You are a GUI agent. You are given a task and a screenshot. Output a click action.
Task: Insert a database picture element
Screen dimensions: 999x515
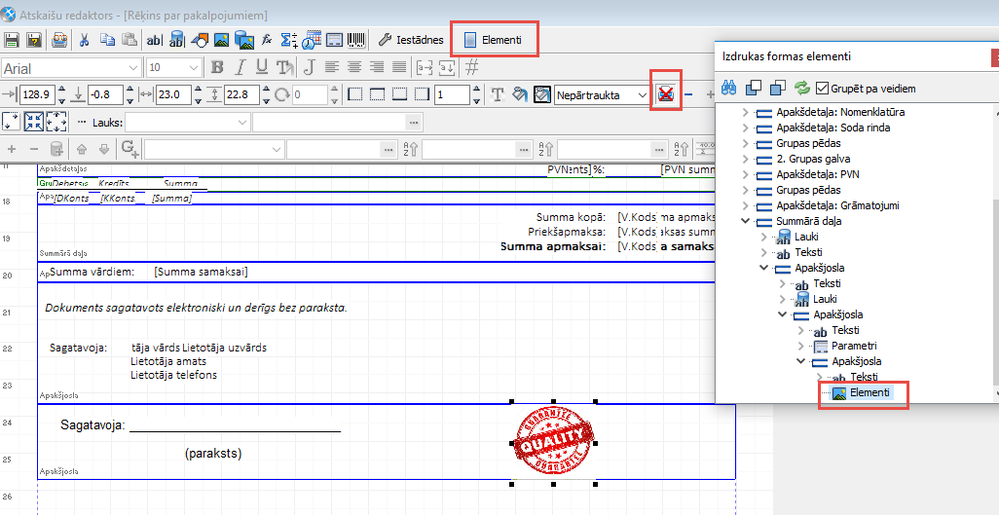point(243,40)
